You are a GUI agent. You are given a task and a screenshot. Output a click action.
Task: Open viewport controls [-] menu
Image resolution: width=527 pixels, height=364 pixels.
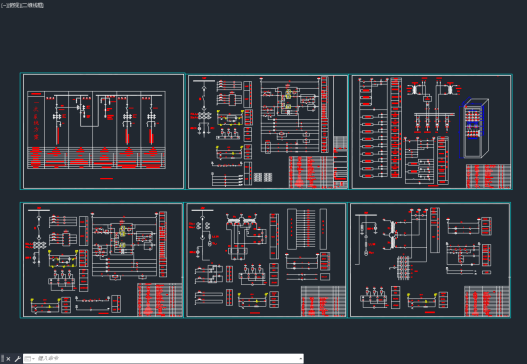(3, 5)
